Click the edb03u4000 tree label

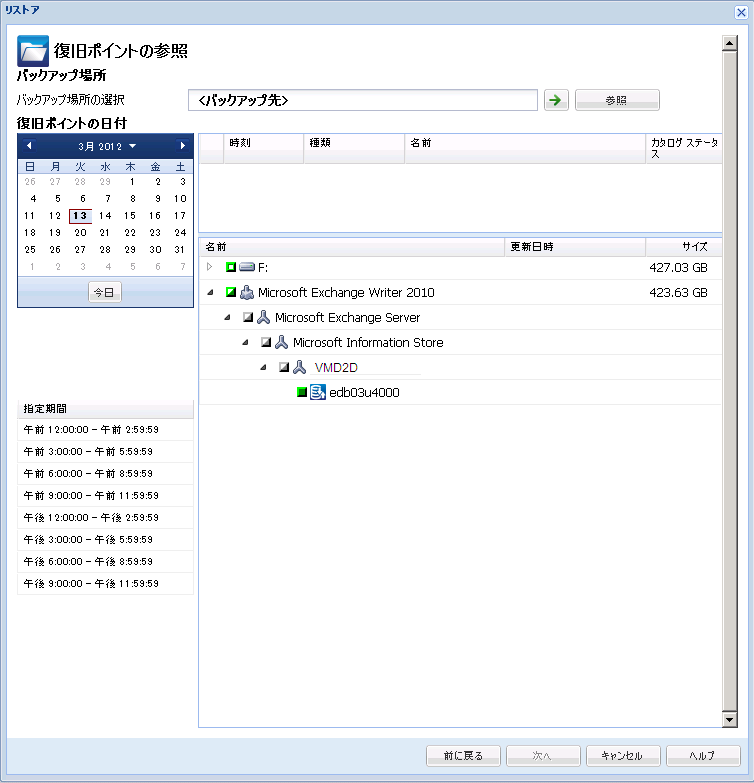click(x=365, y=392)
